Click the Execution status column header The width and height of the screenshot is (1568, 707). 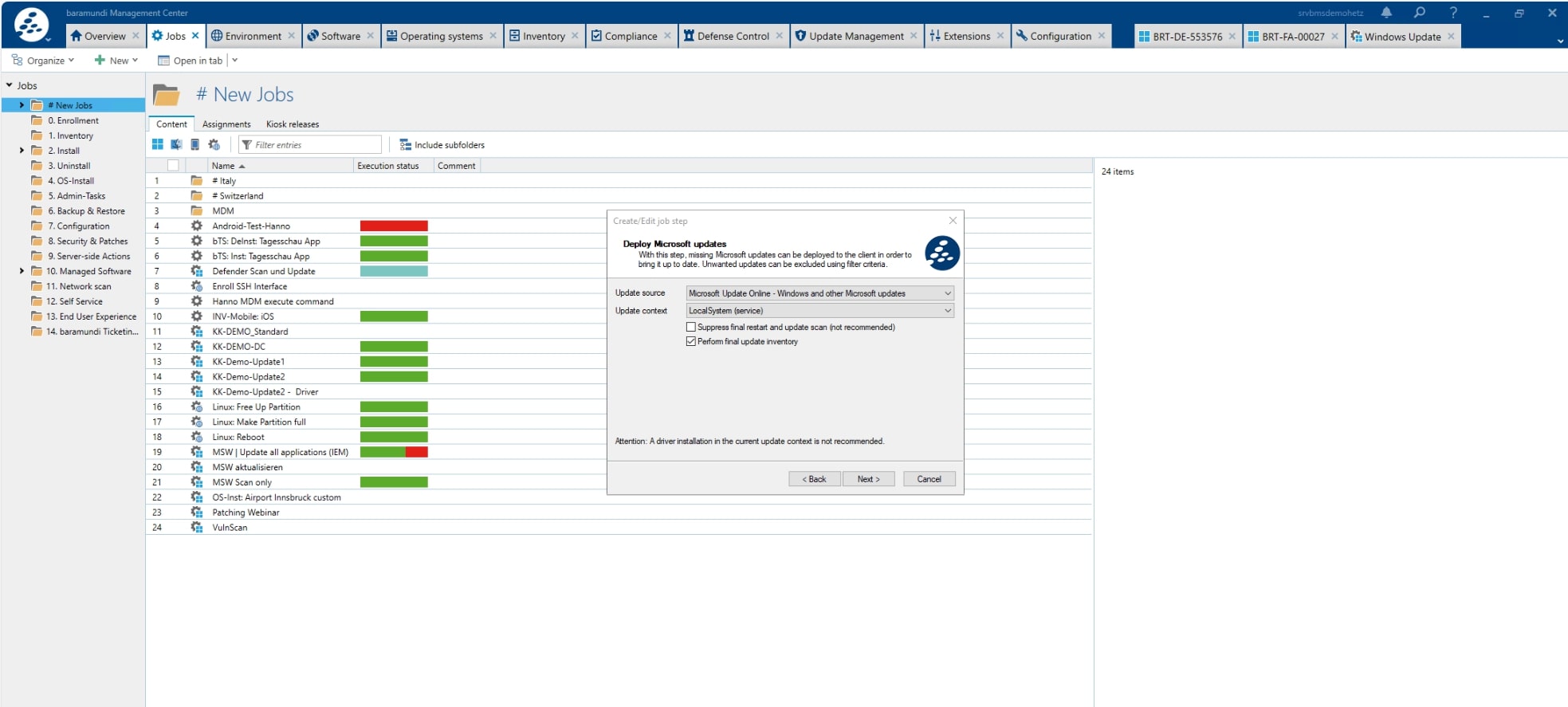394,166
